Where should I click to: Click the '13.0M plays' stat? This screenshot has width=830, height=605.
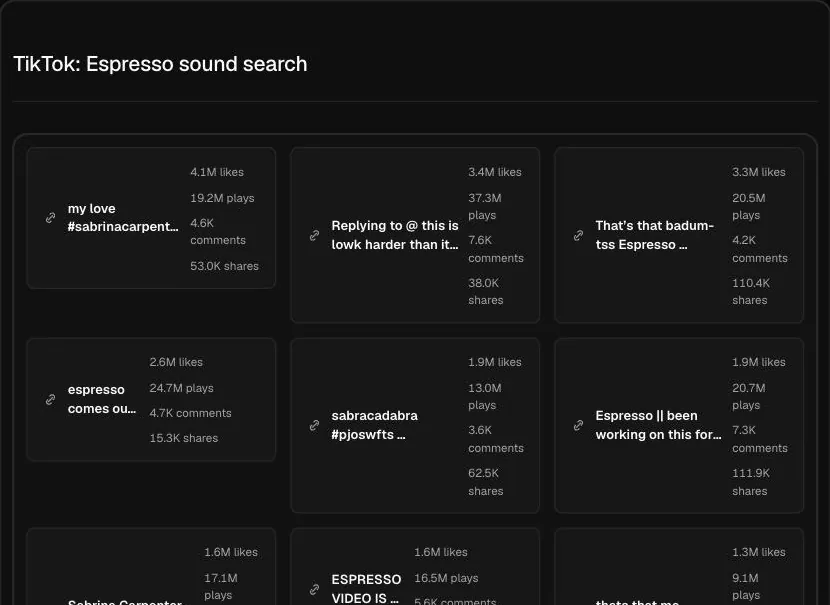[485, 396]
